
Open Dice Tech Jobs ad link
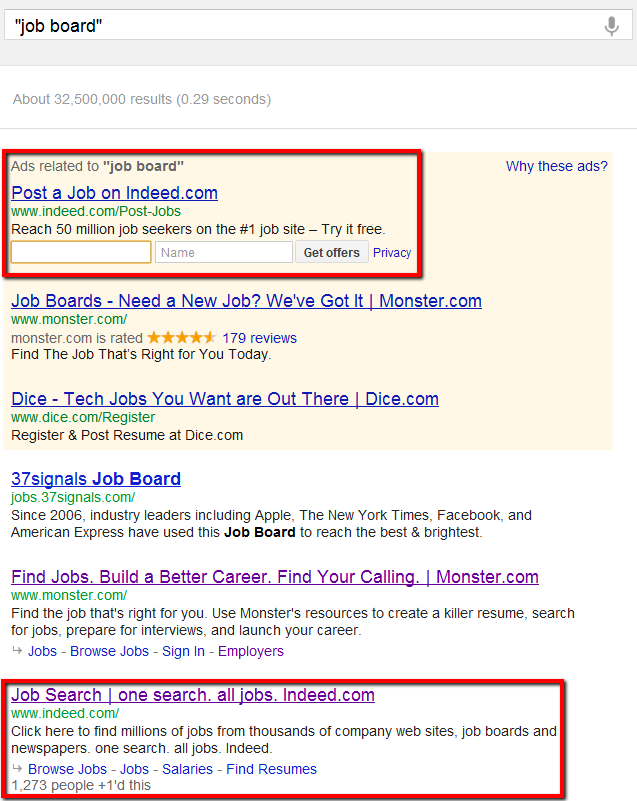[x=225, y=399]
